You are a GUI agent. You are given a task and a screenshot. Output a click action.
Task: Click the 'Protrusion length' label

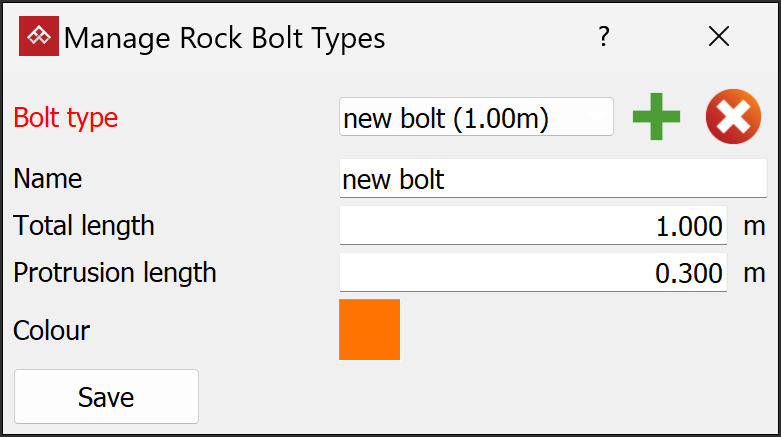click(115, 272)
